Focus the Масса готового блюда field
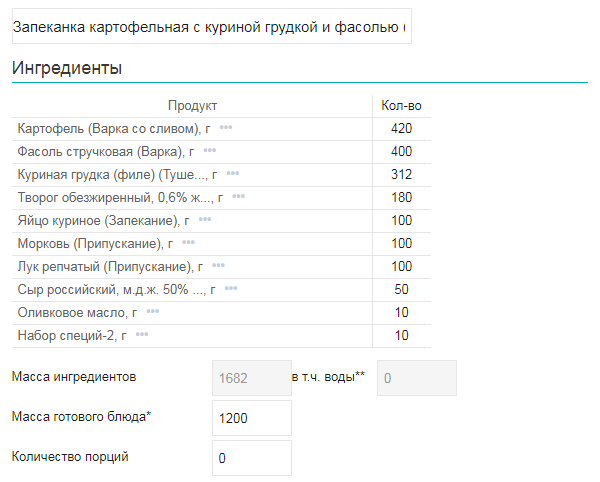Screen dimensions: 600x482 pos(251,418)
